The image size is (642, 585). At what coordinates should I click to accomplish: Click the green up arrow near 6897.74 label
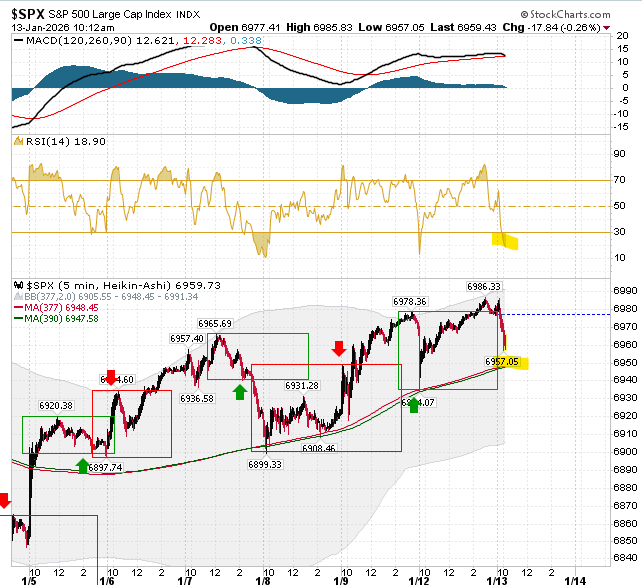83,466
